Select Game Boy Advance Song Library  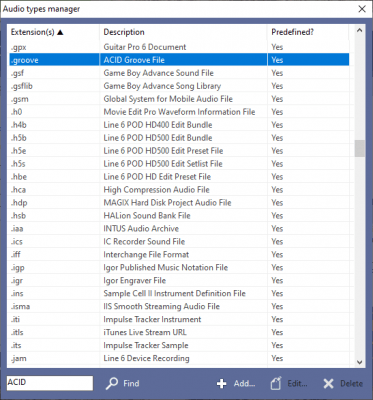click(x=162, y=86)
